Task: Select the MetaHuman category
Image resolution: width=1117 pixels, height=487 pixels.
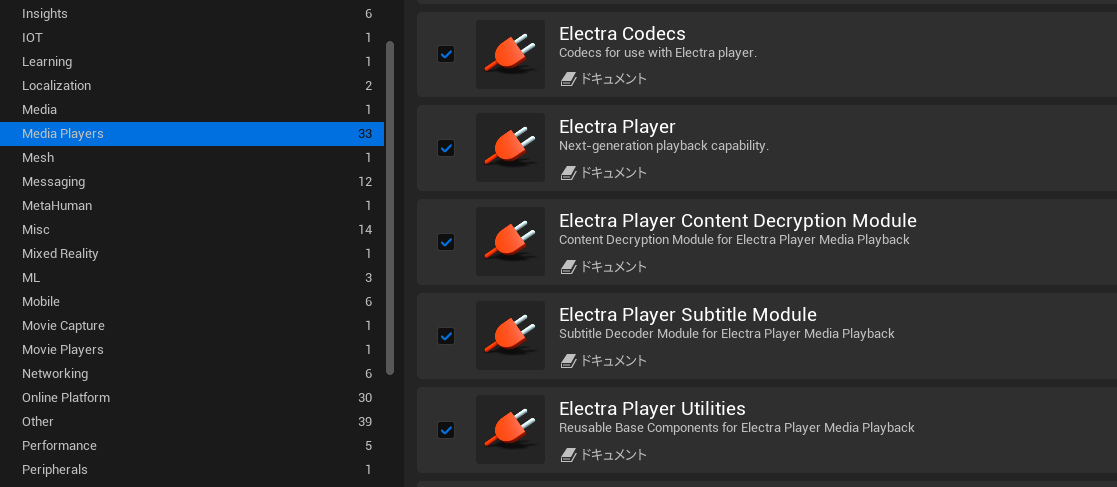Action: tap(192, 206)
